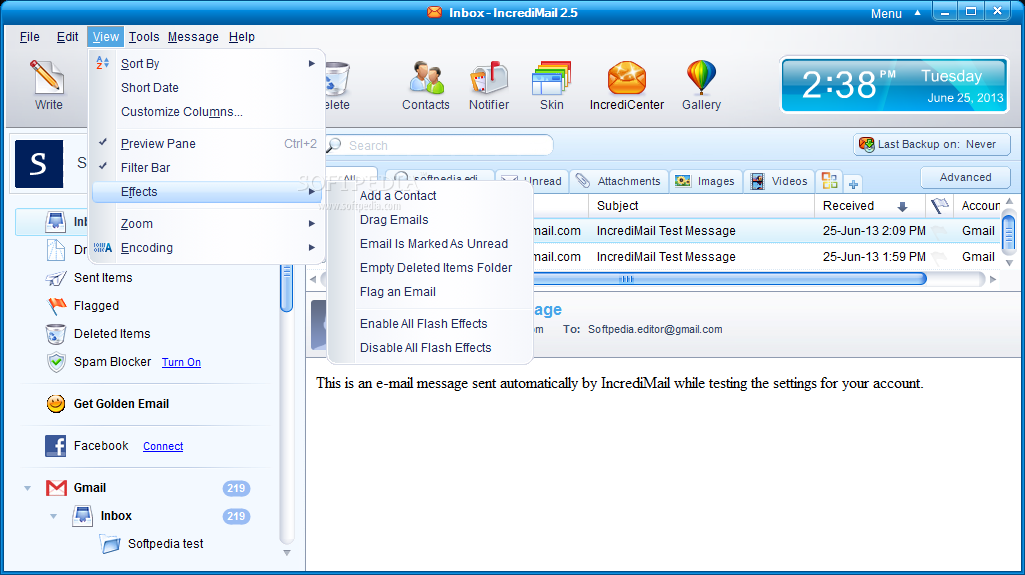Click the Search input field

[439, 145]
